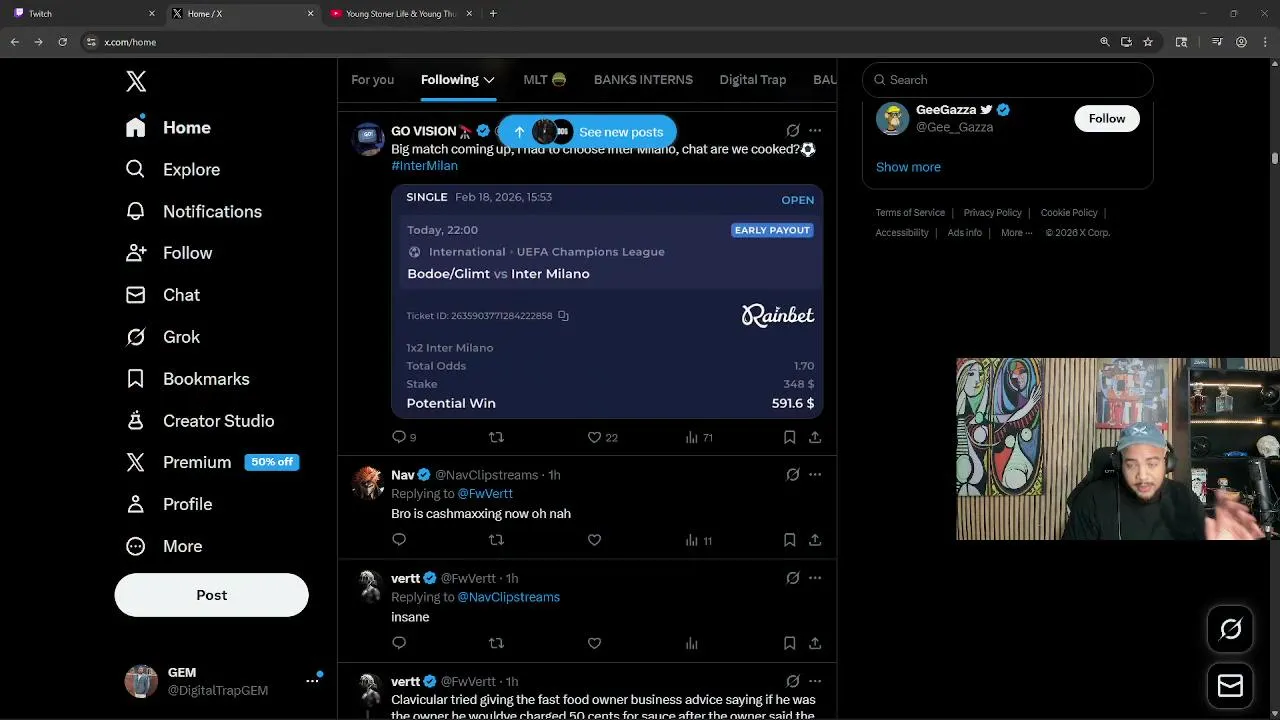Click Grok icon on GO VISION post
Image resolution: width=1280 pixels, height=720 pixels.
click(793, 131)
